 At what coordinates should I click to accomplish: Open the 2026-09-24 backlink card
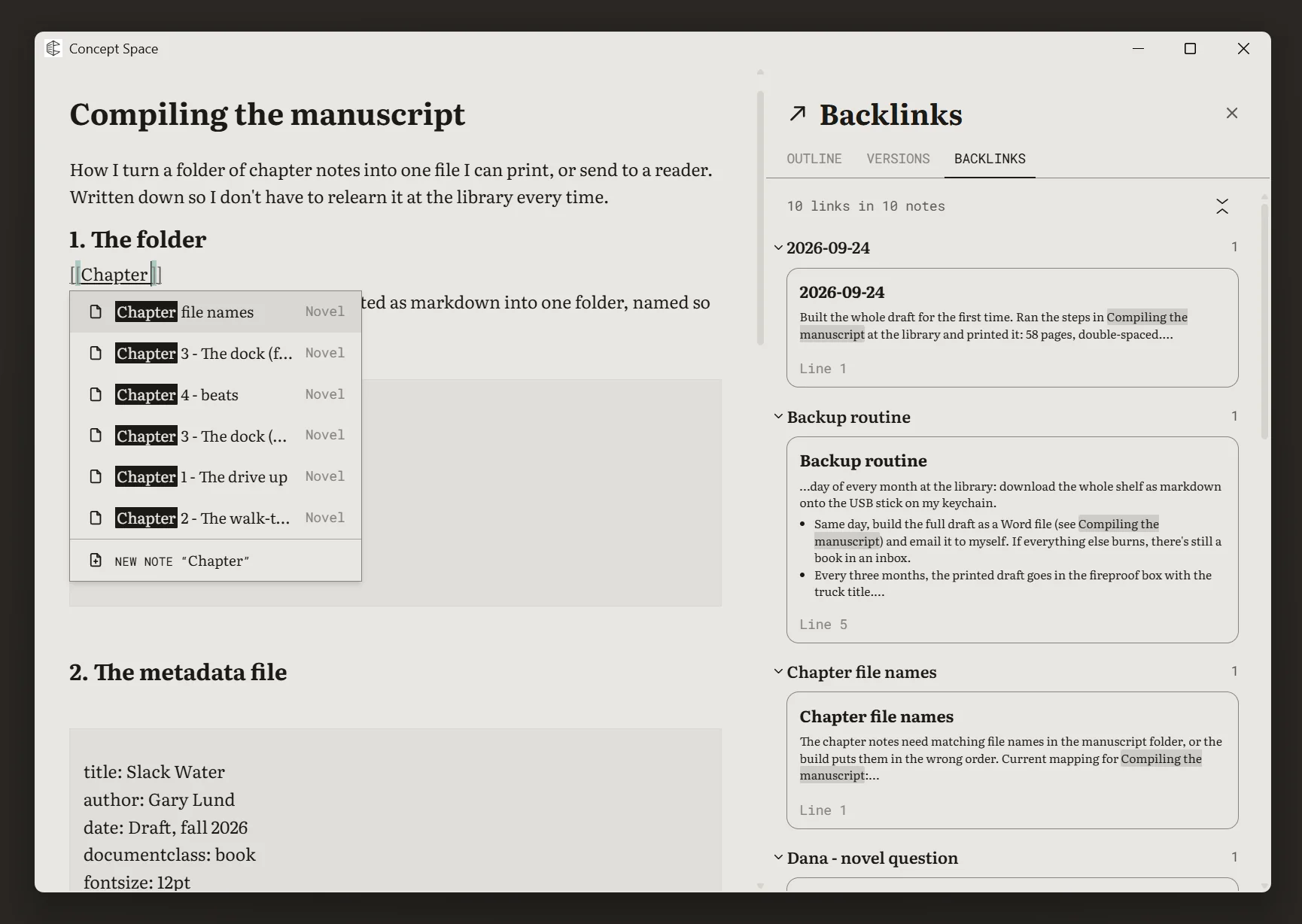(1012, 327)
